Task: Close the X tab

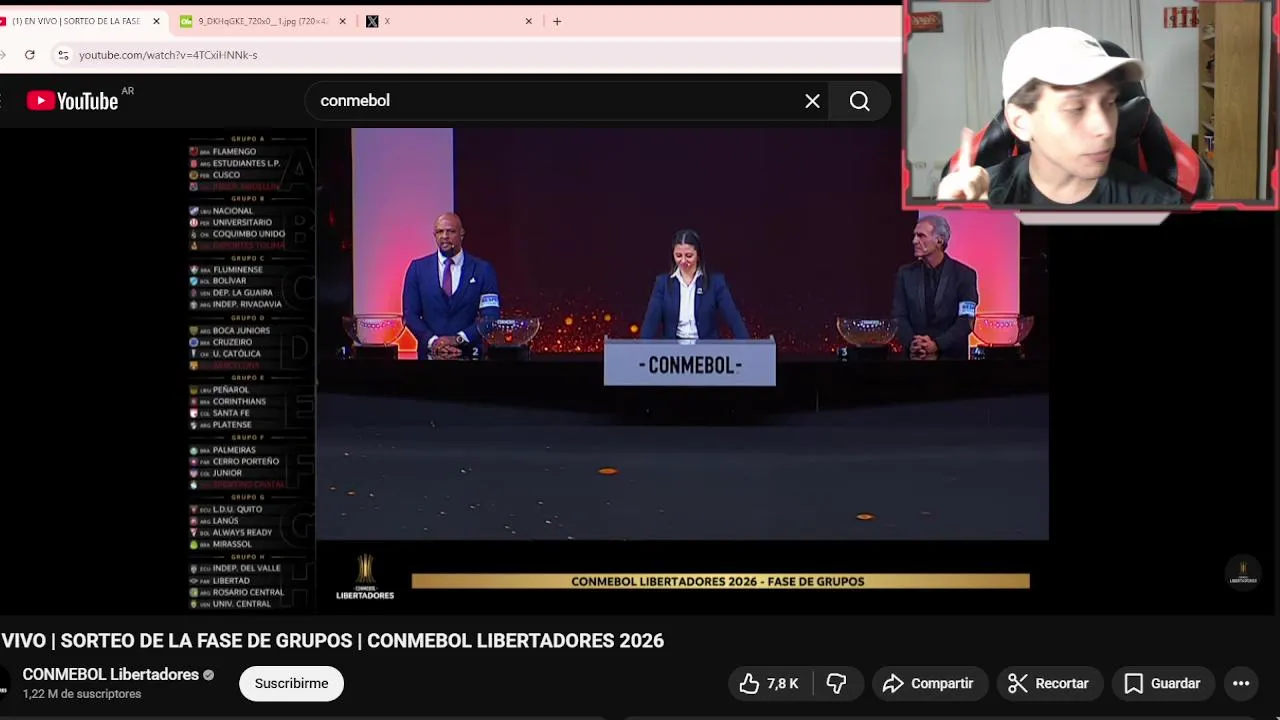Action: 529,21
